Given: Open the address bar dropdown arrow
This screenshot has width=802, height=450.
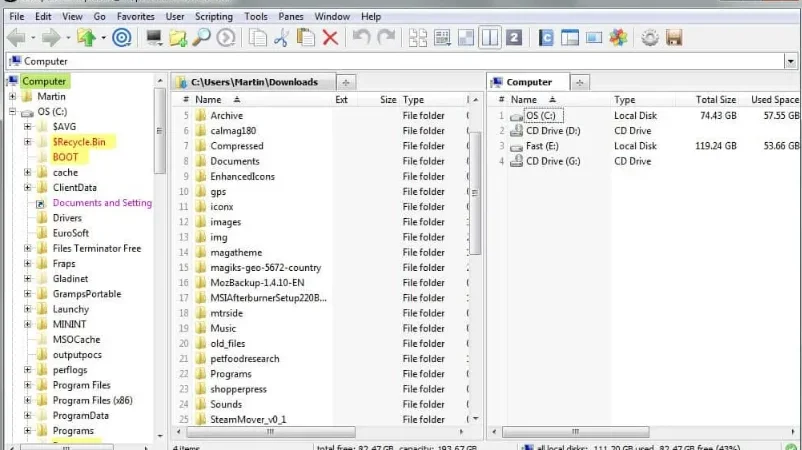Looking at the screenshot, I should coord(791,61).
